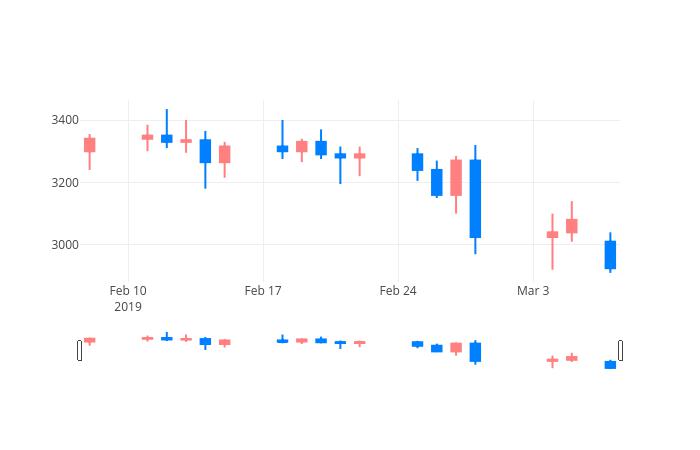The image size is (700, 450).
Task: Click the Mar 3 axis label
Action: point(533,291)
